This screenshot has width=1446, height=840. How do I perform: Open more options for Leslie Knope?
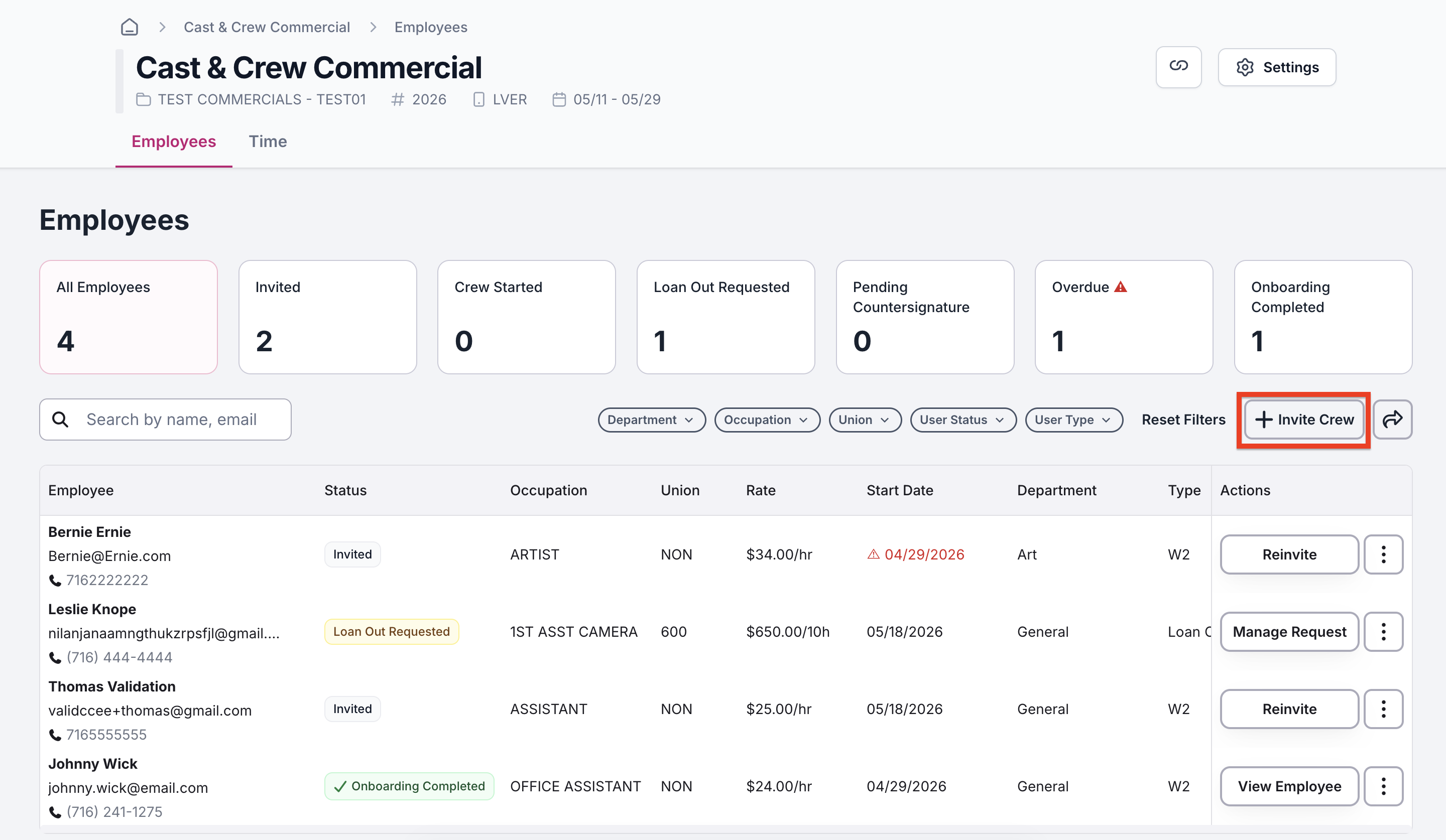[x=1383, y=631]
